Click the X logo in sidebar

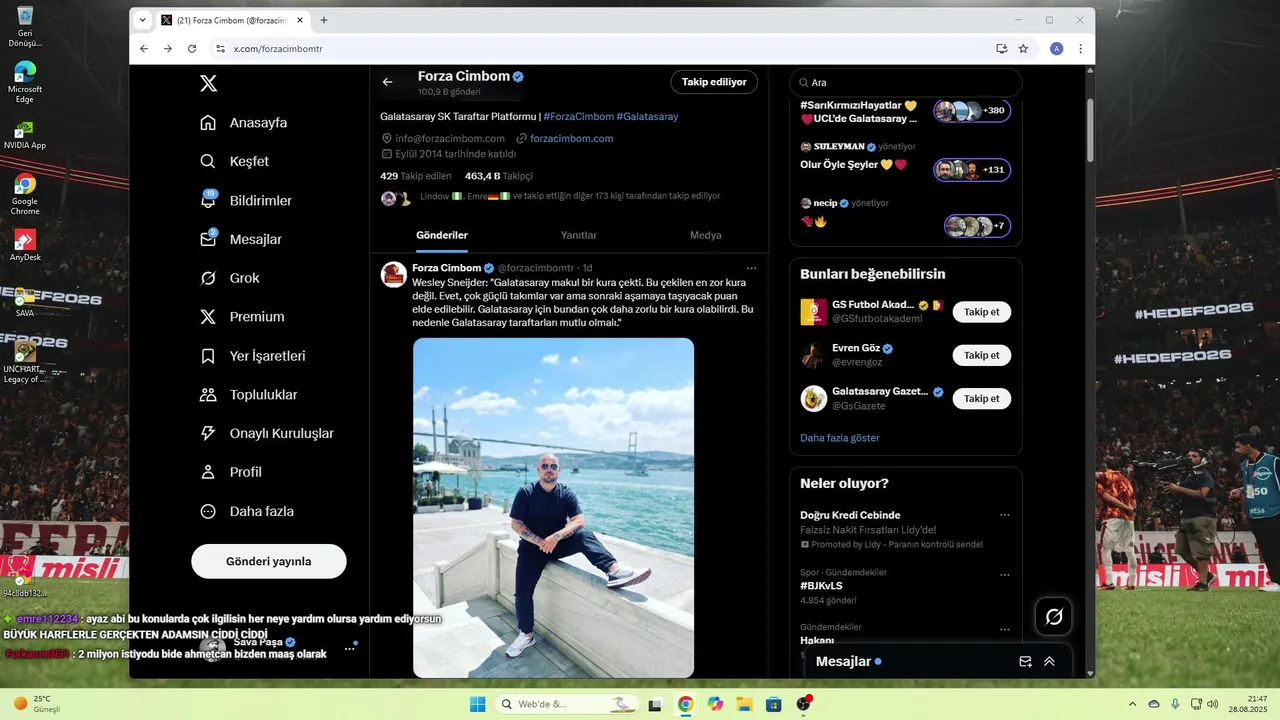(208, 84)
